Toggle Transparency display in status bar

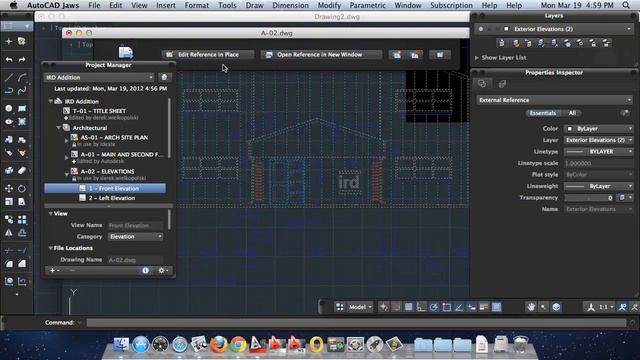coord(497,307)
